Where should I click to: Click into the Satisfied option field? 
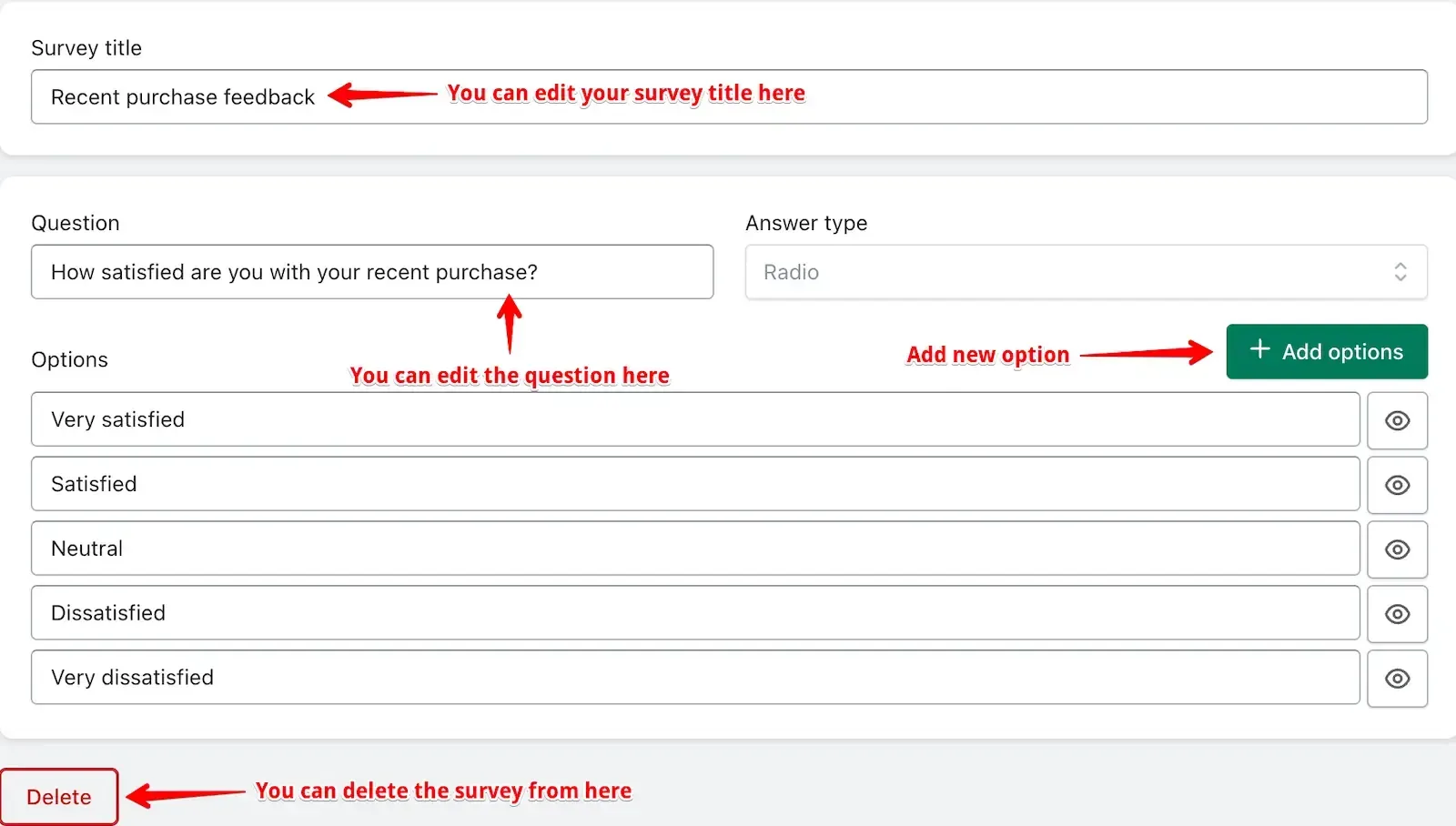tap(695, 484)
